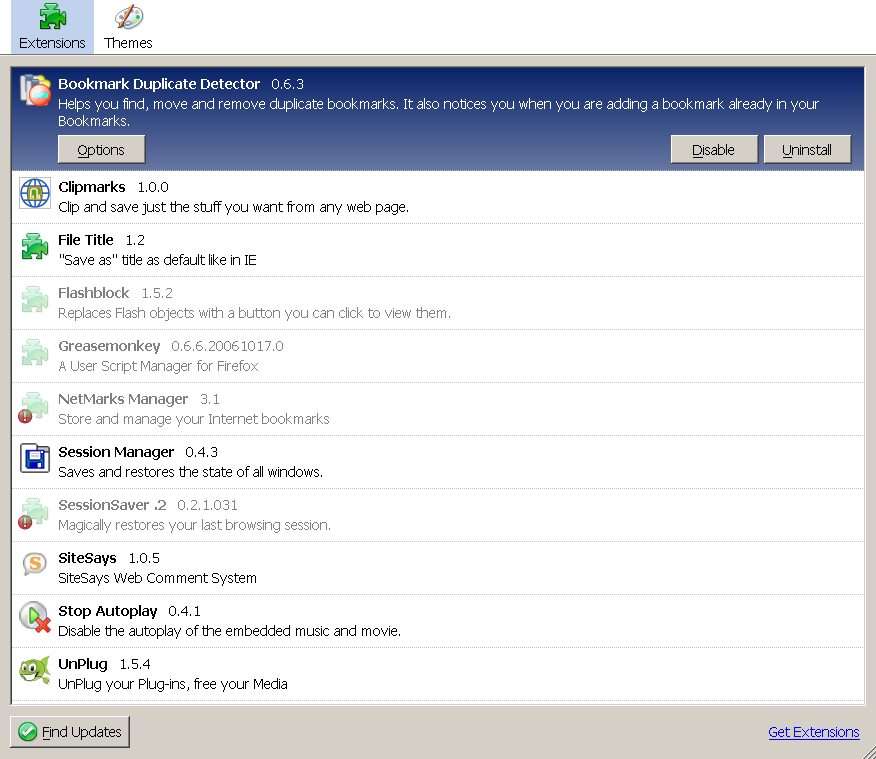The width and height of the screenshot is (876, 759).
Task: Click the File Title puzzle icon
Action: [35, 246]
